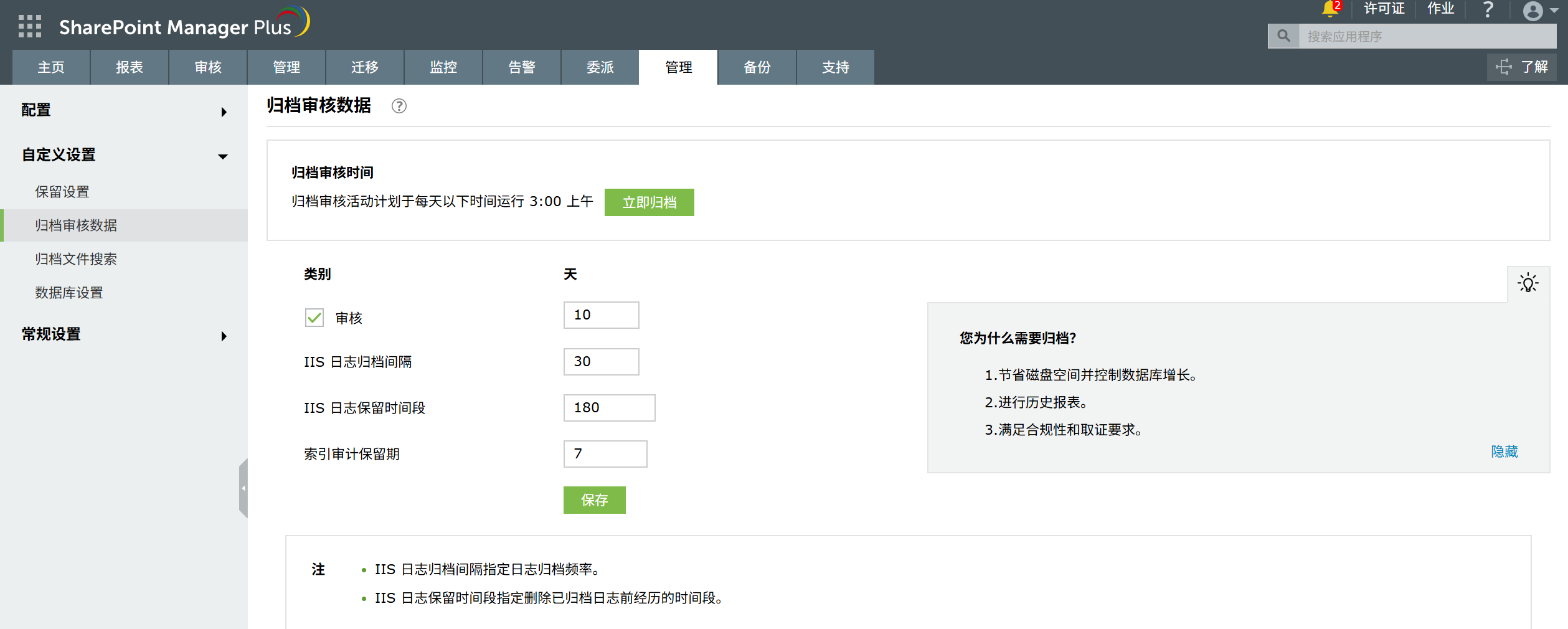Click the notification bell icon
1568x629 pixels.
pyautogui.click(x=1329, y=9)
